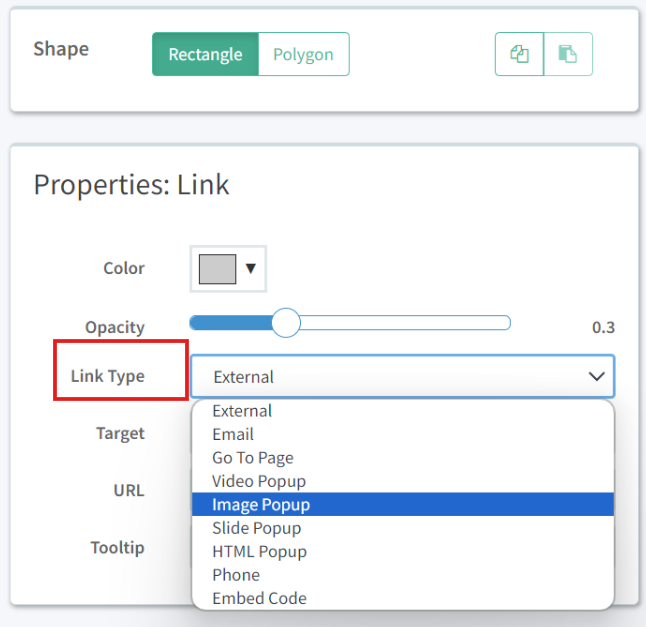Choose External from the link type list
Screen dimensions: 646x627
[242, 411]
